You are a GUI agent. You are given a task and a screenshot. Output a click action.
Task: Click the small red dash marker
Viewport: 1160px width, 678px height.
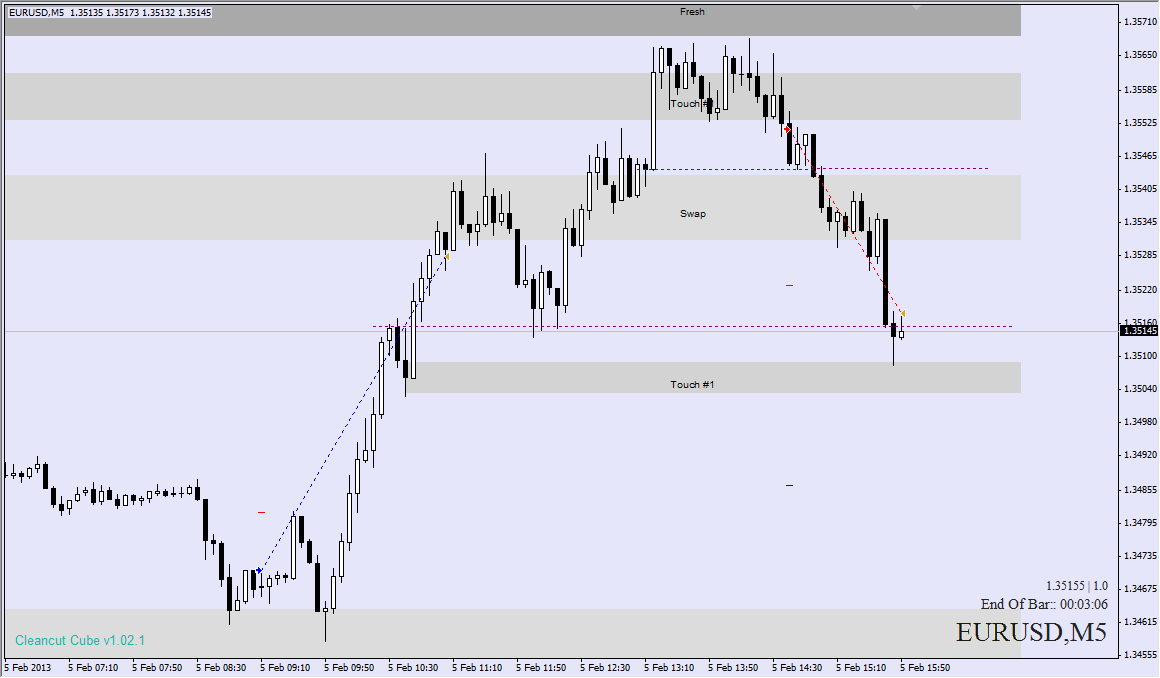pyautogui.click(x=261, y=512)
